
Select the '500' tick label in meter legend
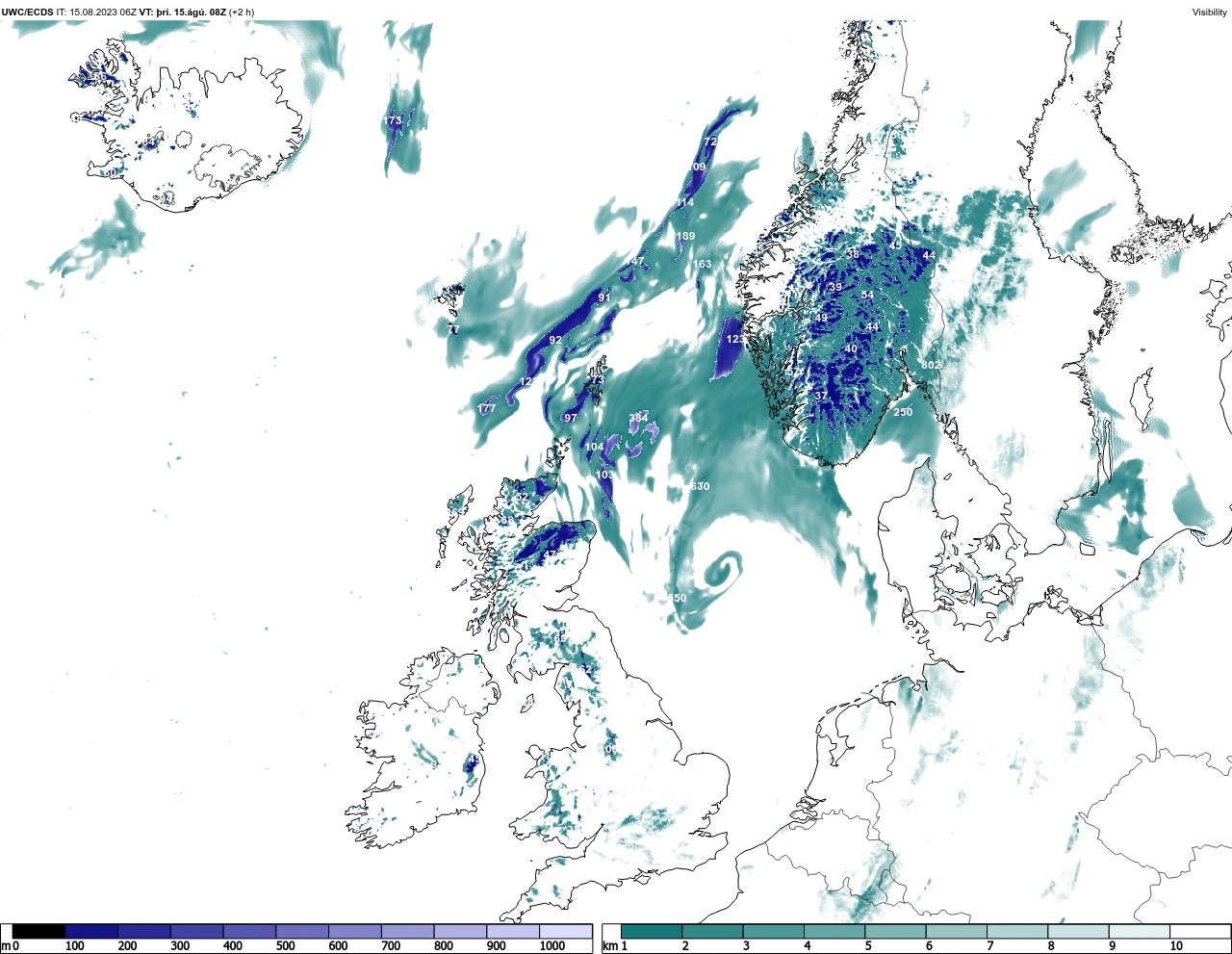click(285, 946)
